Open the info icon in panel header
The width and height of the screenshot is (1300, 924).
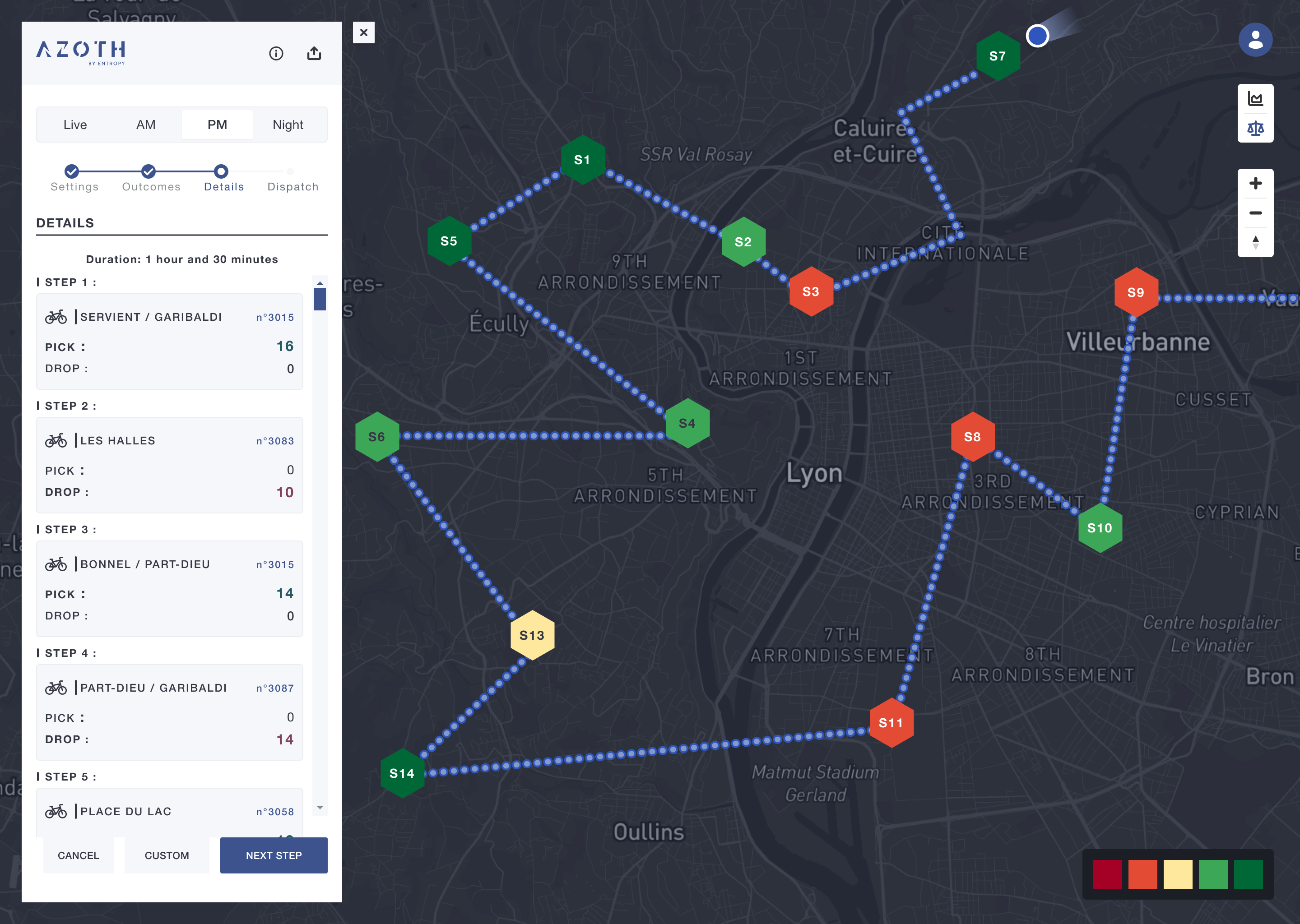[276, 54]
